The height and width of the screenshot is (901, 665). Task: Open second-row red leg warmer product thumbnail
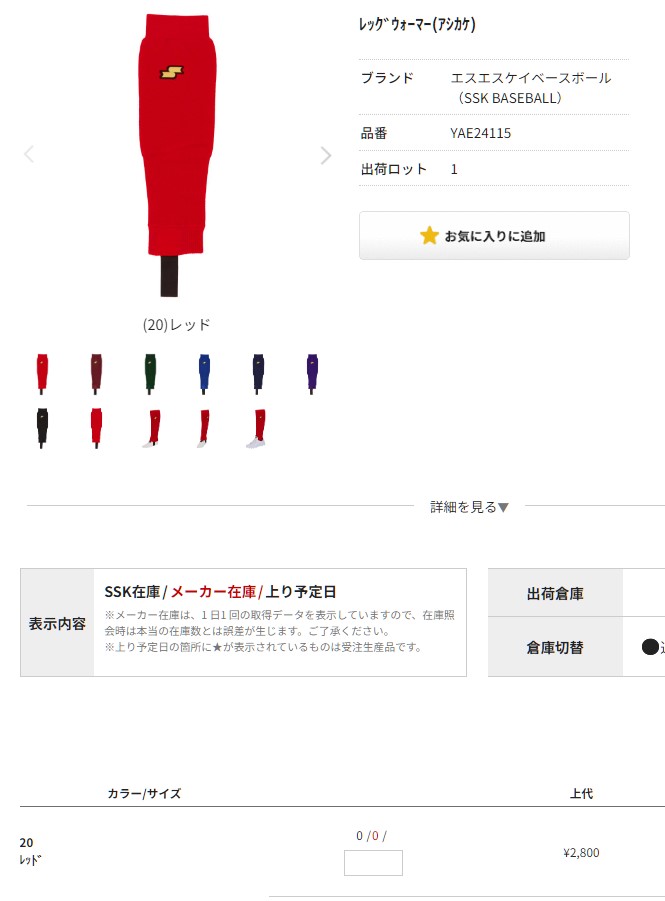96,428
